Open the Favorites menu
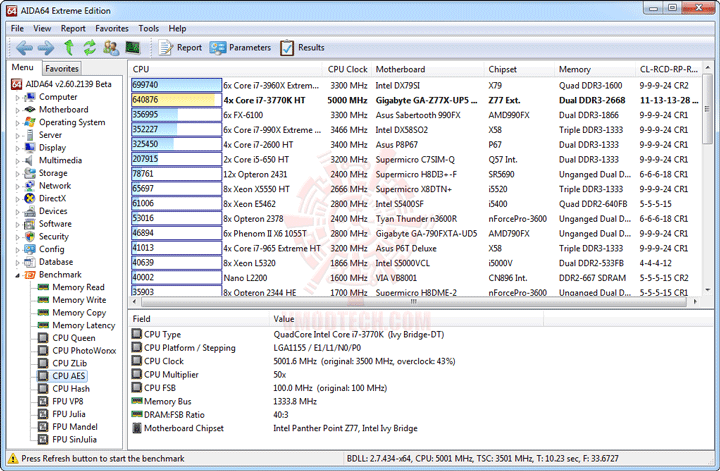720x471 pixels. (x=112, y=28)
